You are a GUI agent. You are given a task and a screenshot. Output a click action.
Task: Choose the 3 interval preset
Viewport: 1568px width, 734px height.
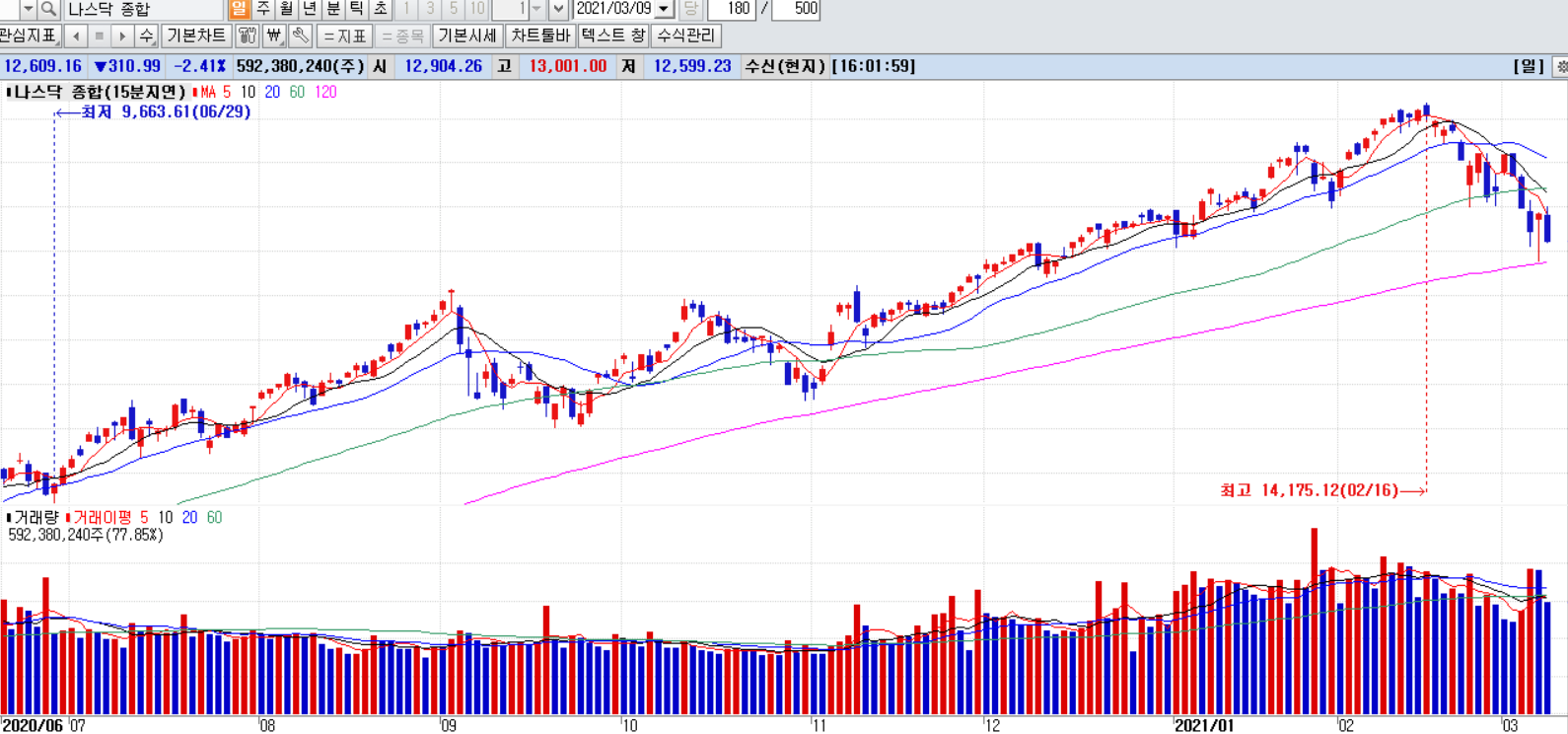point(430,9)
